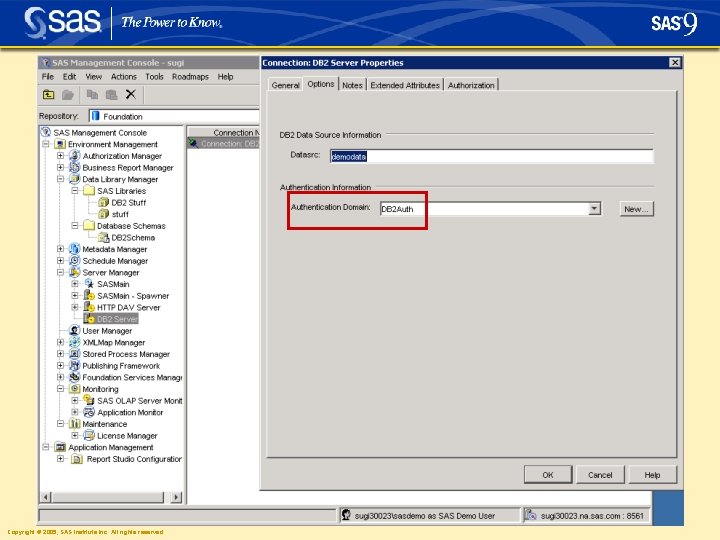
Task: Click the copy toolbar icon
Action: pyautogui.click(x=92, y=95)
